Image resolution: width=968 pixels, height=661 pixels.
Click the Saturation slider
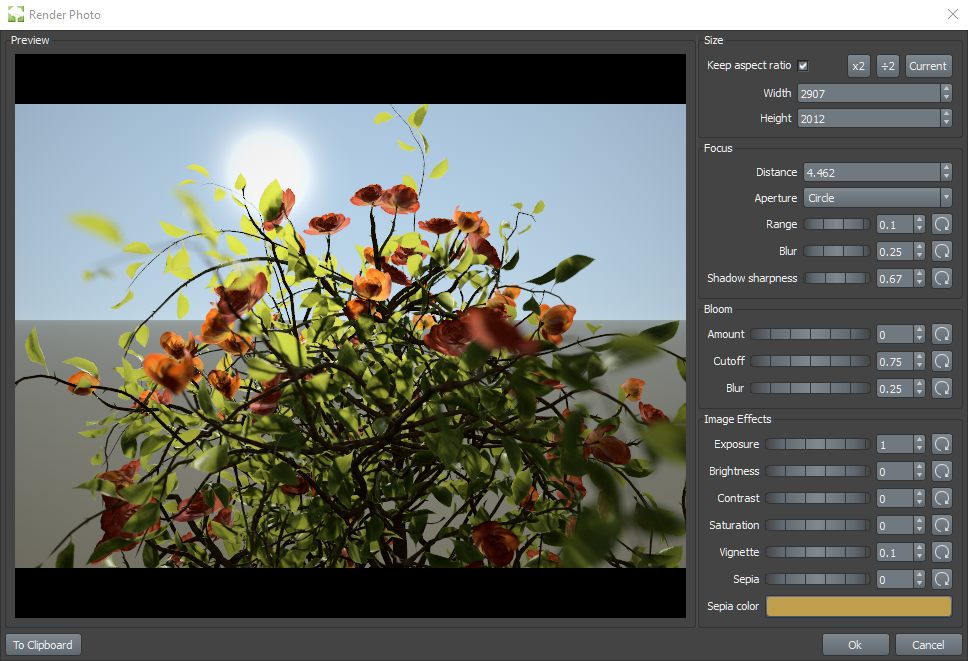click(x=818, y=525)
